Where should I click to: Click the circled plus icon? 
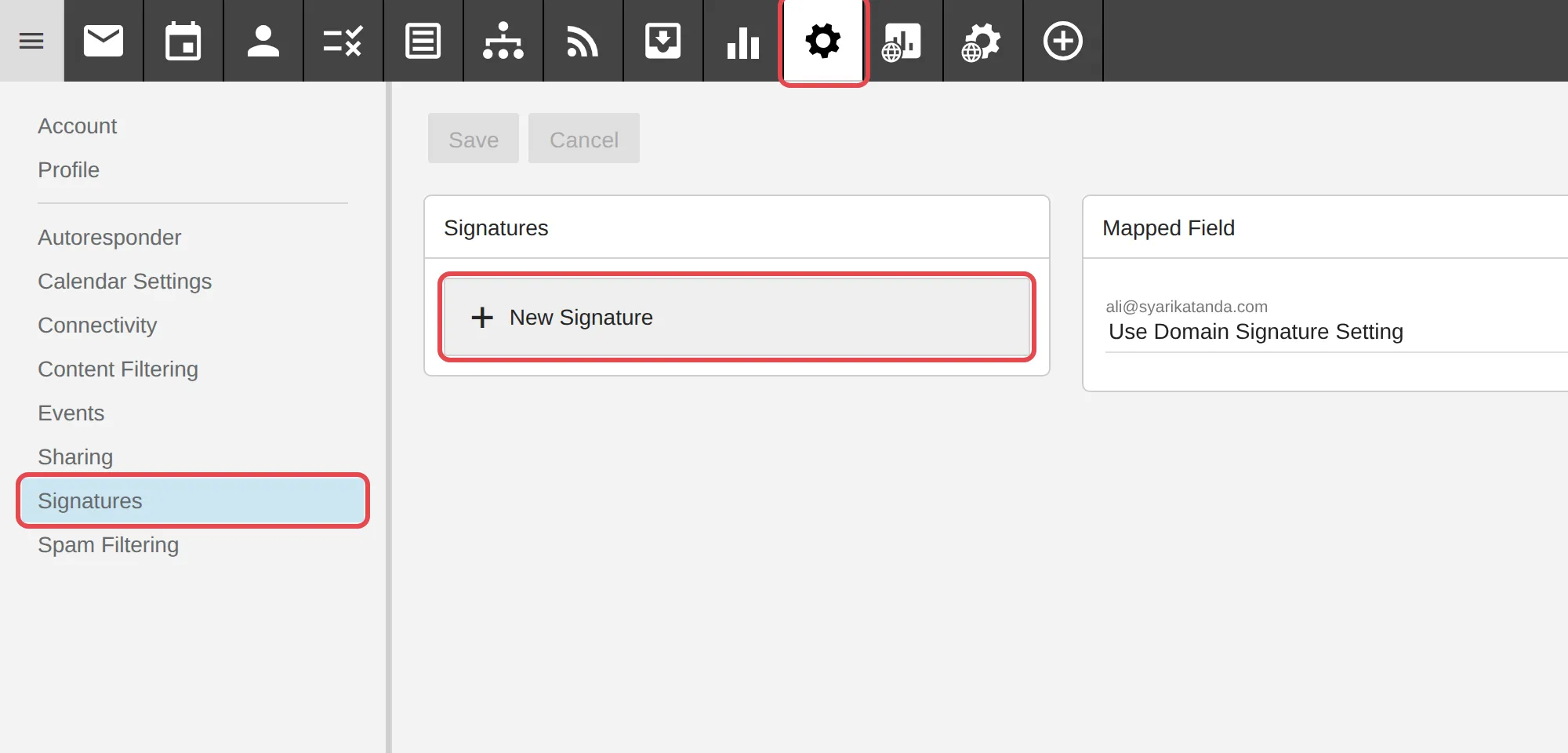(1063, 41)
